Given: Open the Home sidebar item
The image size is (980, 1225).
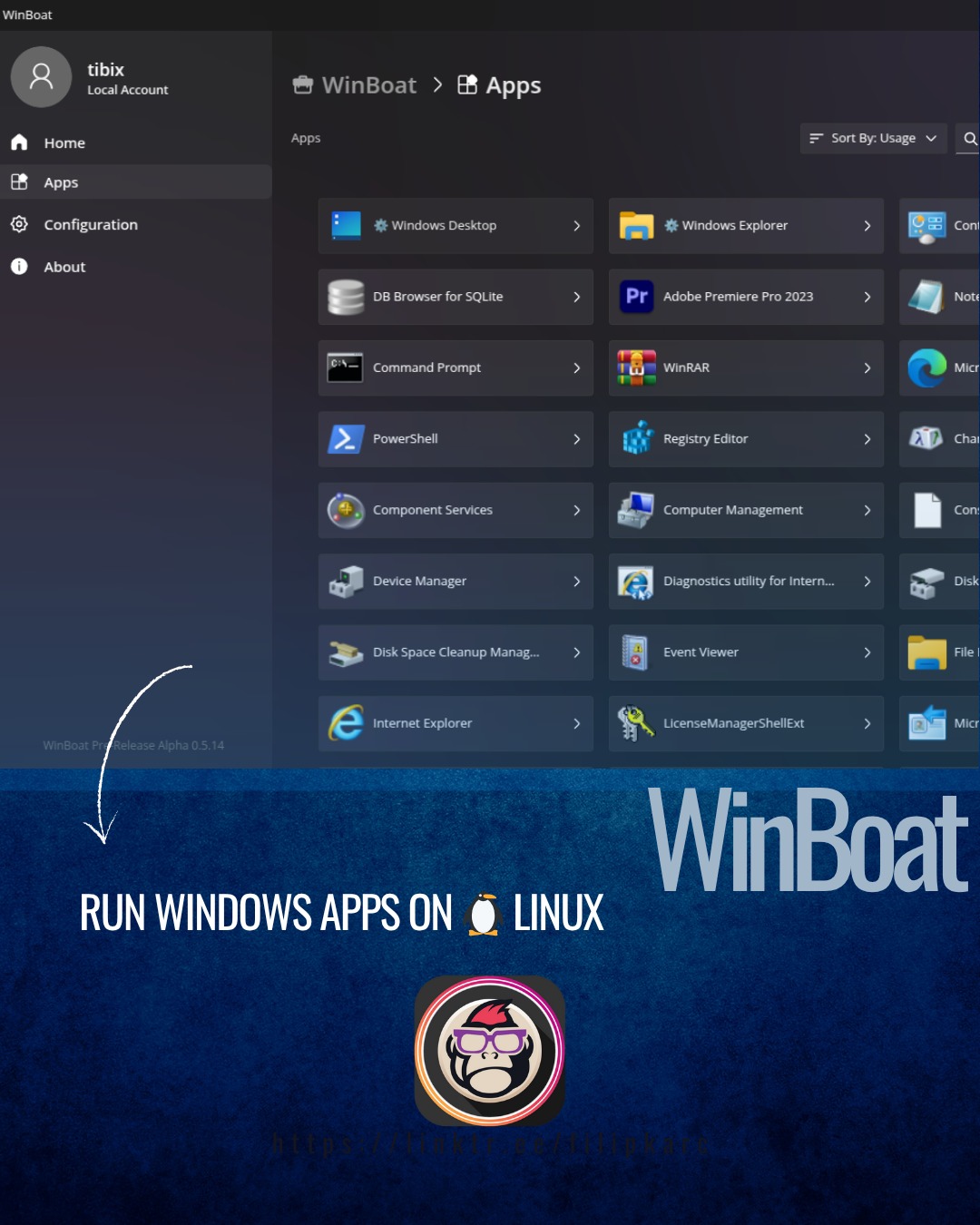Looking at the screenshot, I should [x=136, y=142].
